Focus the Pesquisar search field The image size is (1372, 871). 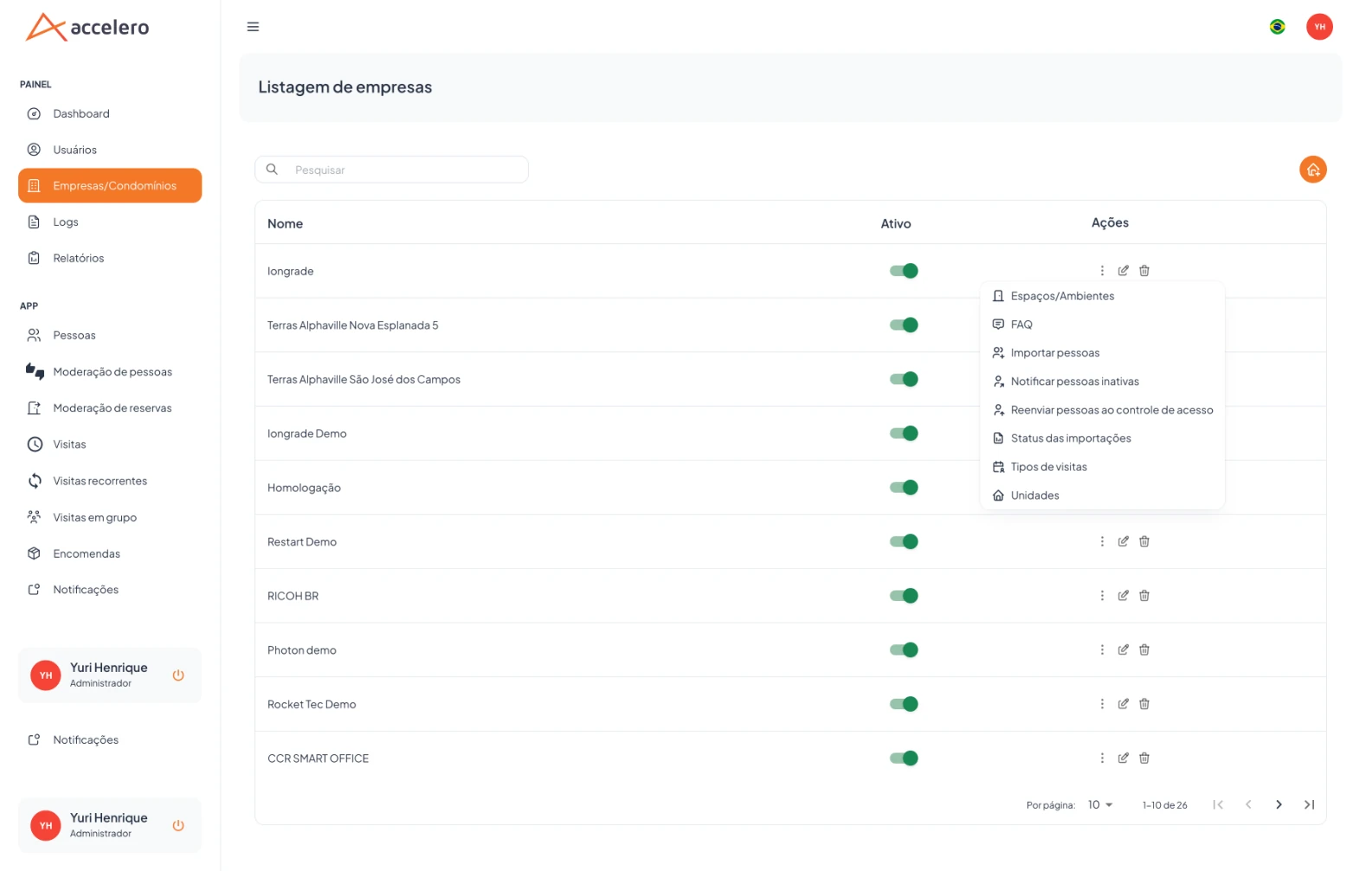pyautogui.click(x=391, y=170)
